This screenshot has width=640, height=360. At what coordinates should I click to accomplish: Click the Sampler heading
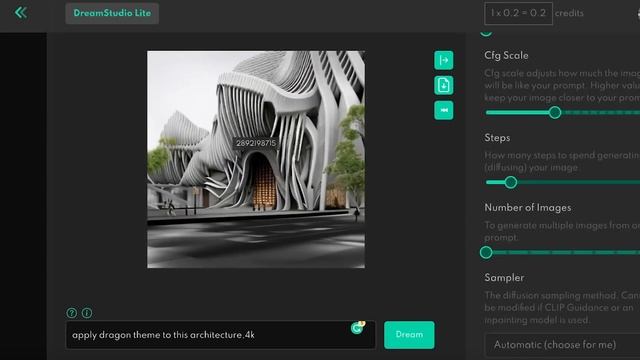pyautogui.click(x=504, y=278)
